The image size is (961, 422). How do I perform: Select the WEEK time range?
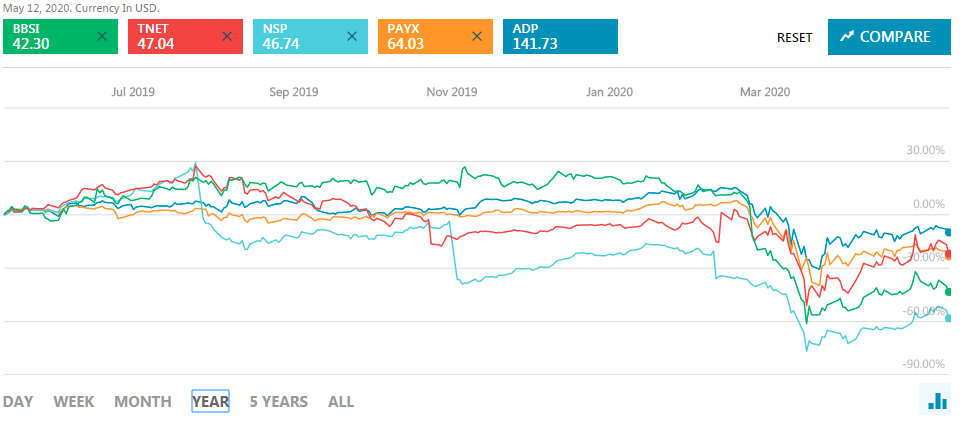(74, 402)
